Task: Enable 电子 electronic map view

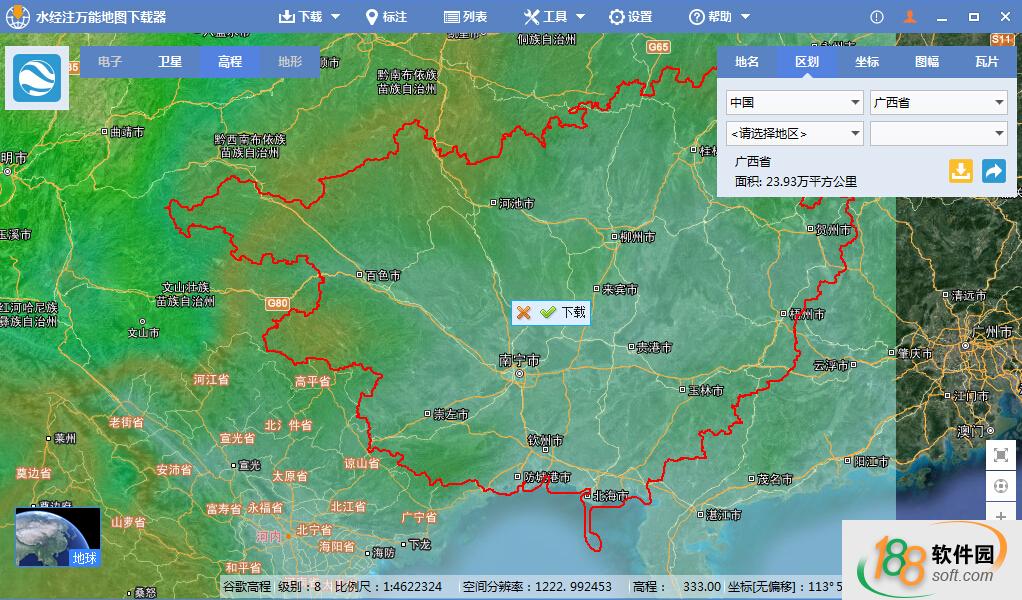Action: coord(109,61)
